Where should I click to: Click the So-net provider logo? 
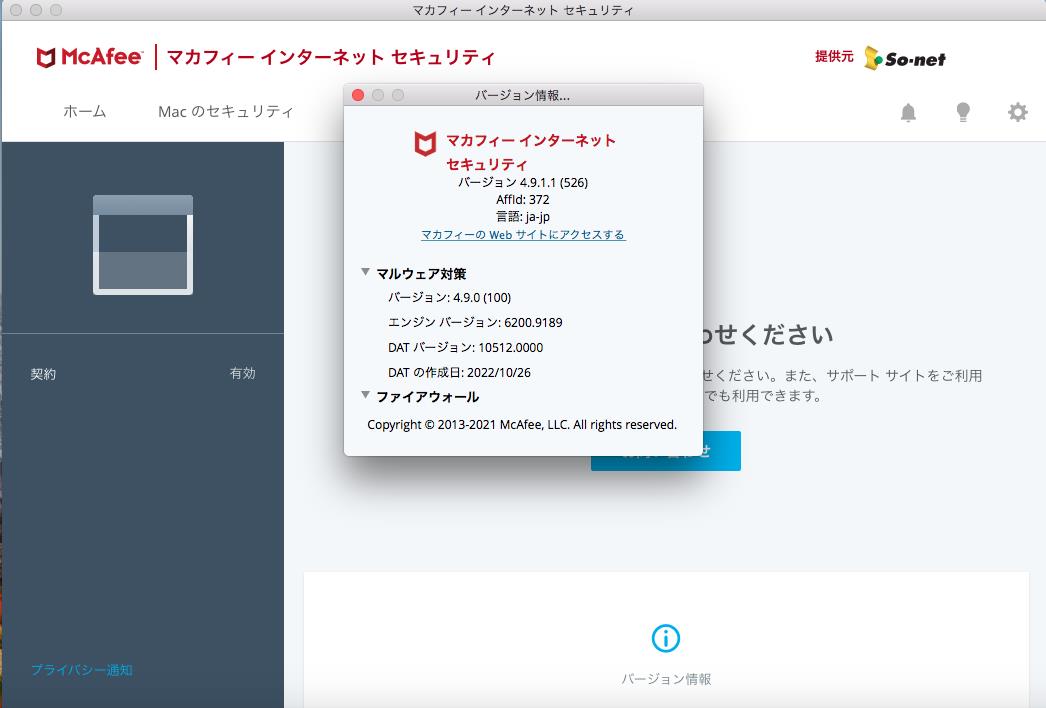pyautogui.click(x=905, y=59)
